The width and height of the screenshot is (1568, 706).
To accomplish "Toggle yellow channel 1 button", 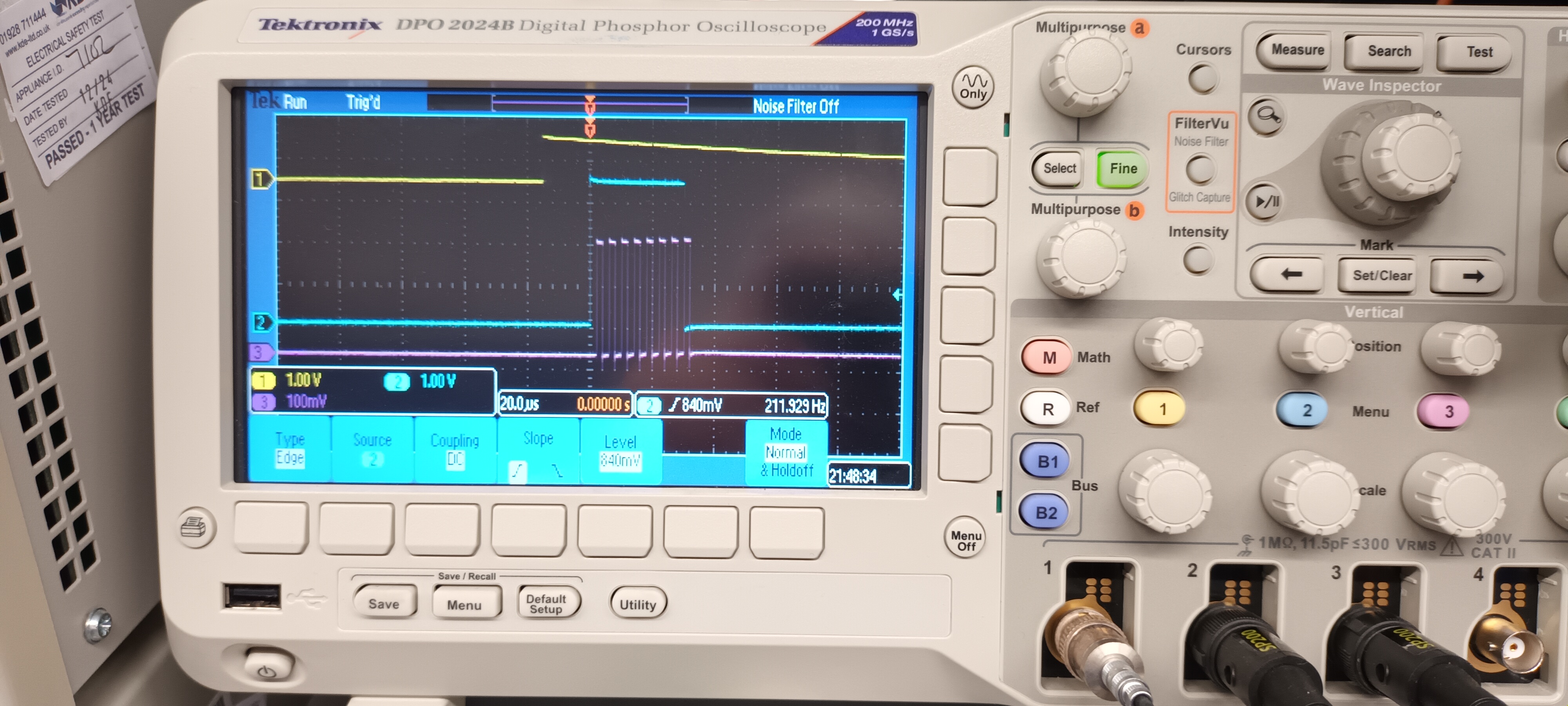I will click(x=1161, y=409).
